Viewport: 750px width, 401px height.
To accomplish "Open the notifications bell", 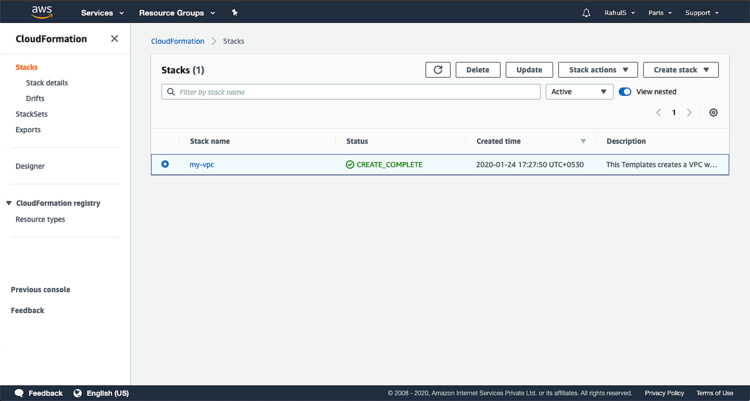I will pyautogui.click(x=586, y=13).
